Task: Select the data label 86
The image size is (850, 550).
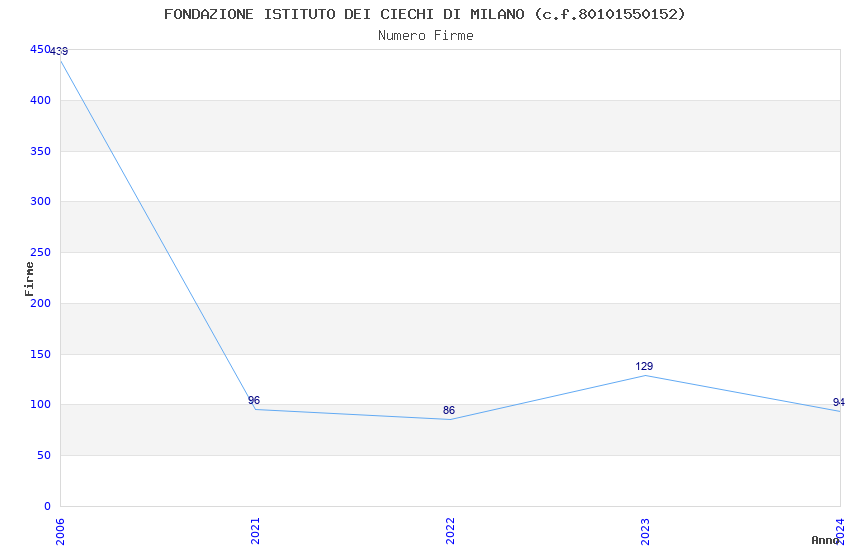Action: click(x=449, y=411)
